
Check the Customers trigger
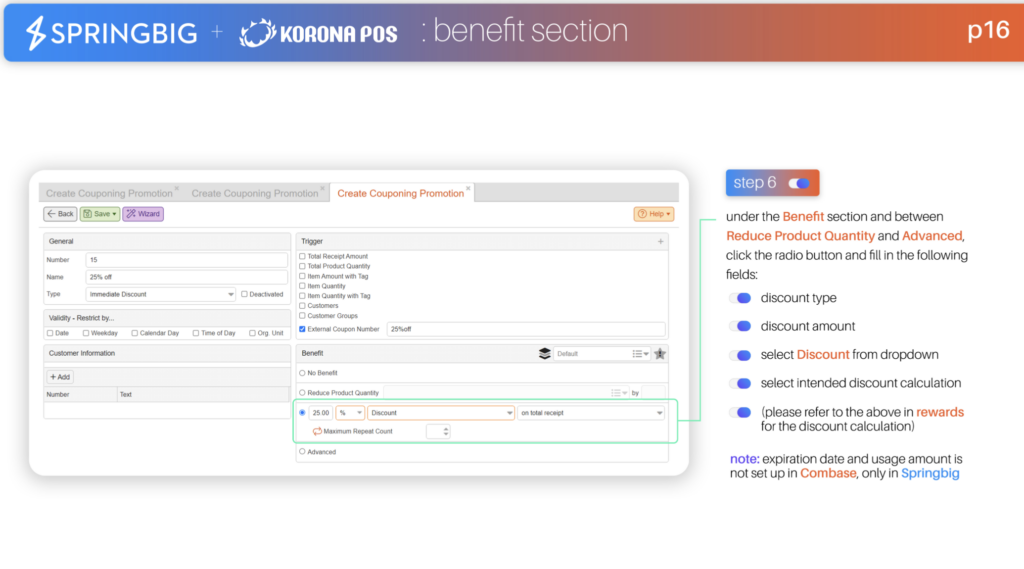point(302,306)
